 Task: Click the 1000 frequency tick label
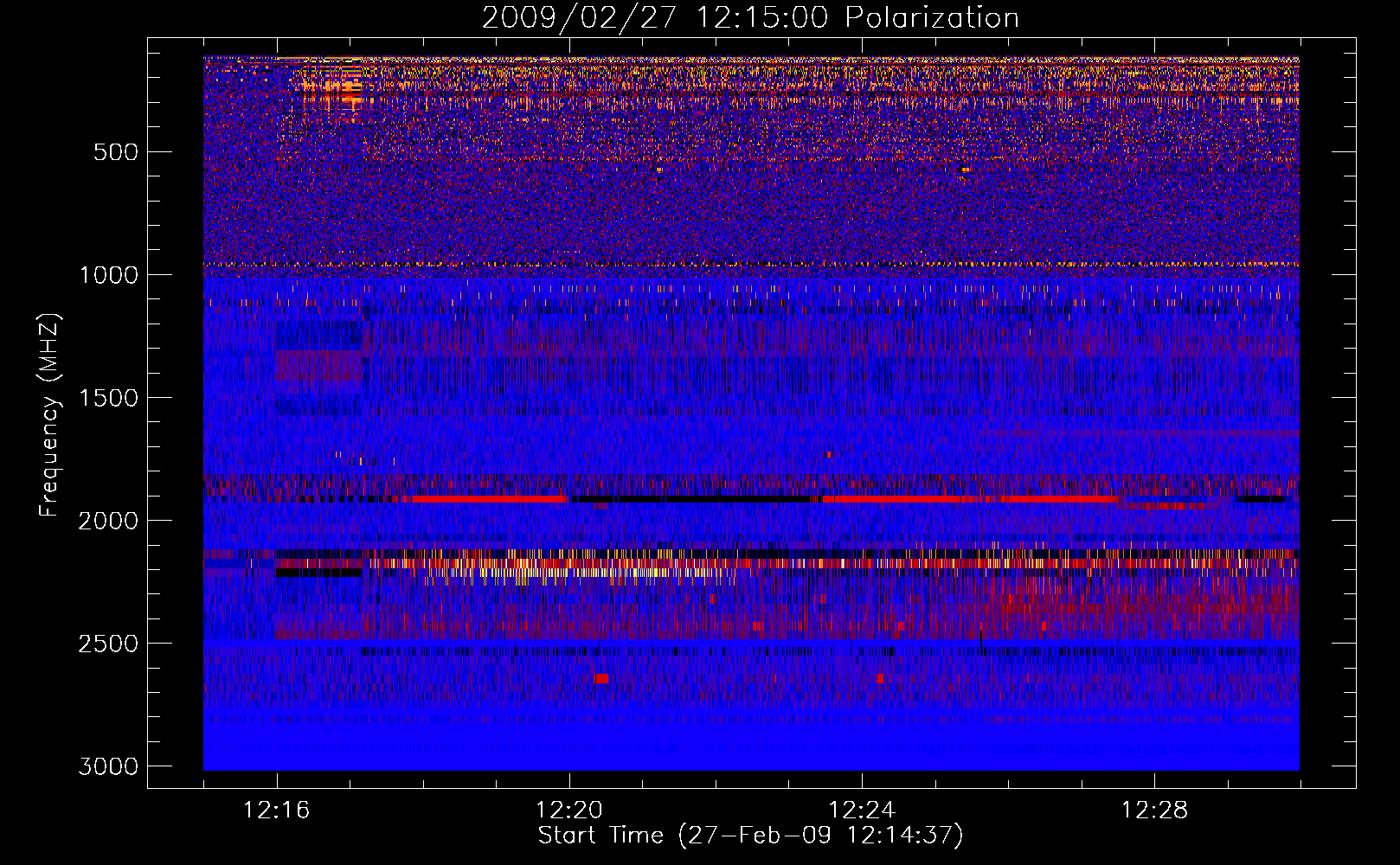click(108, 275)
